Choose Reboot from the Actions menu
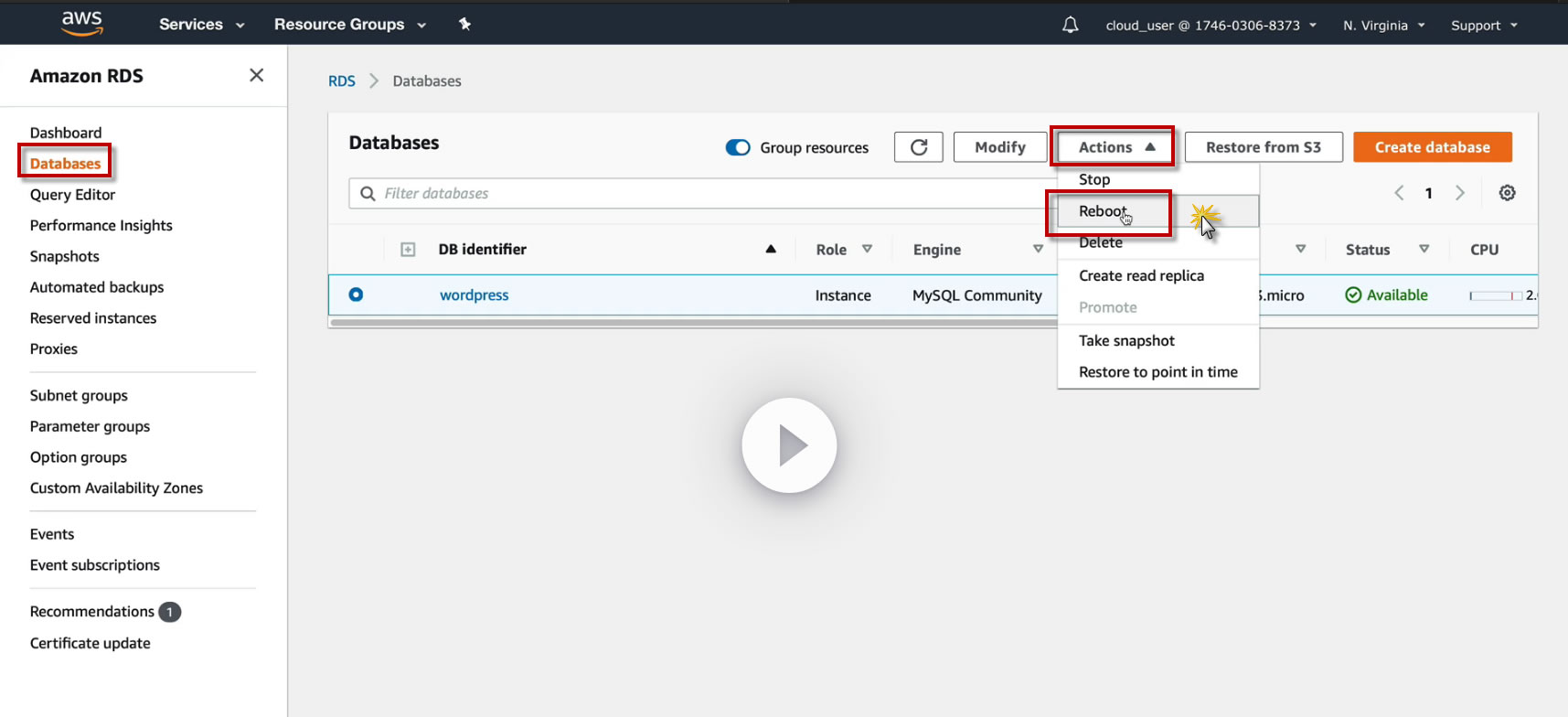This screenshot has width=1568, height=717. point(1158,211)
